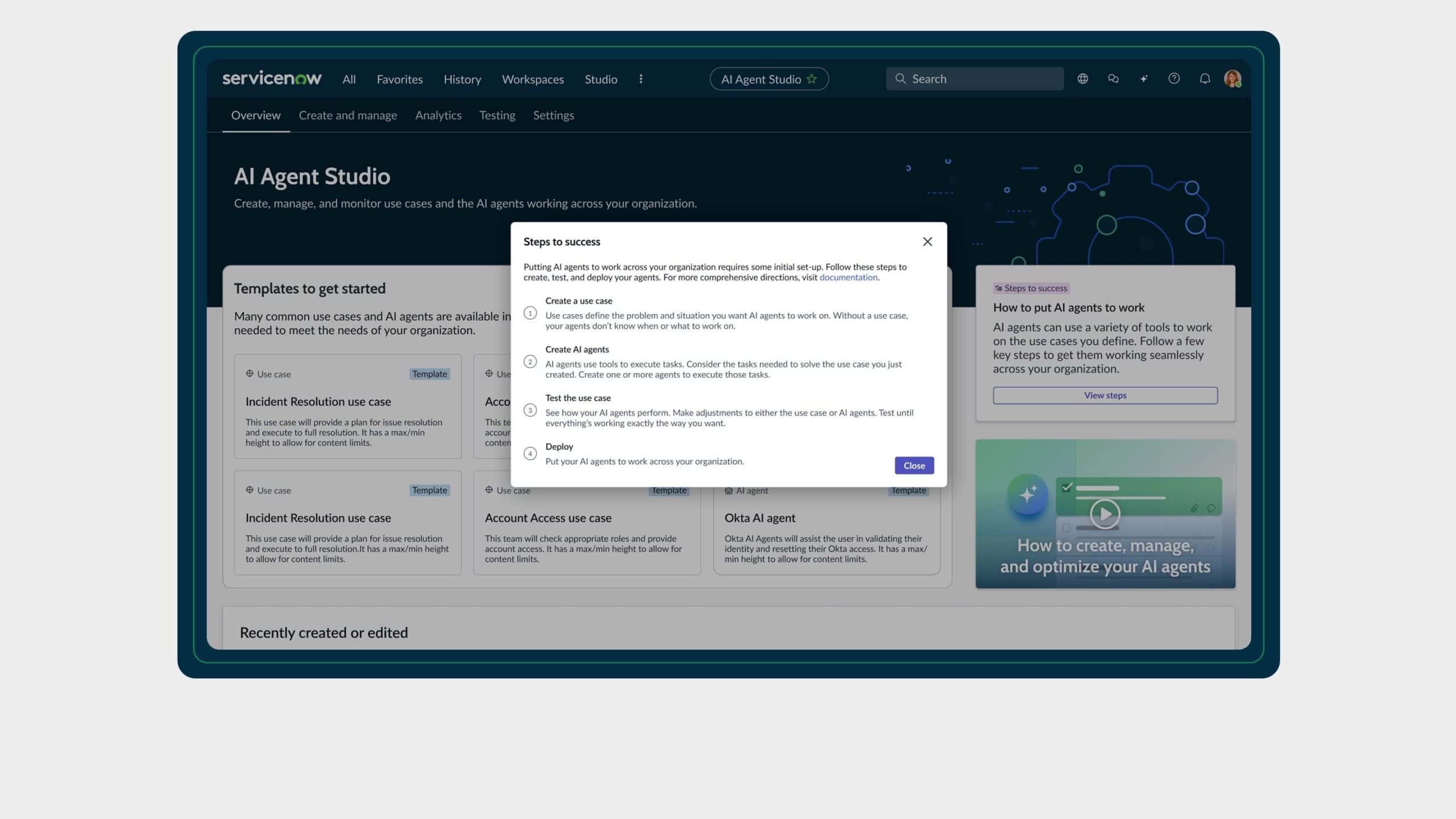Click the AI Agent Studio pill
Screen dimensions: 1456x819
(x=769, y=79)
